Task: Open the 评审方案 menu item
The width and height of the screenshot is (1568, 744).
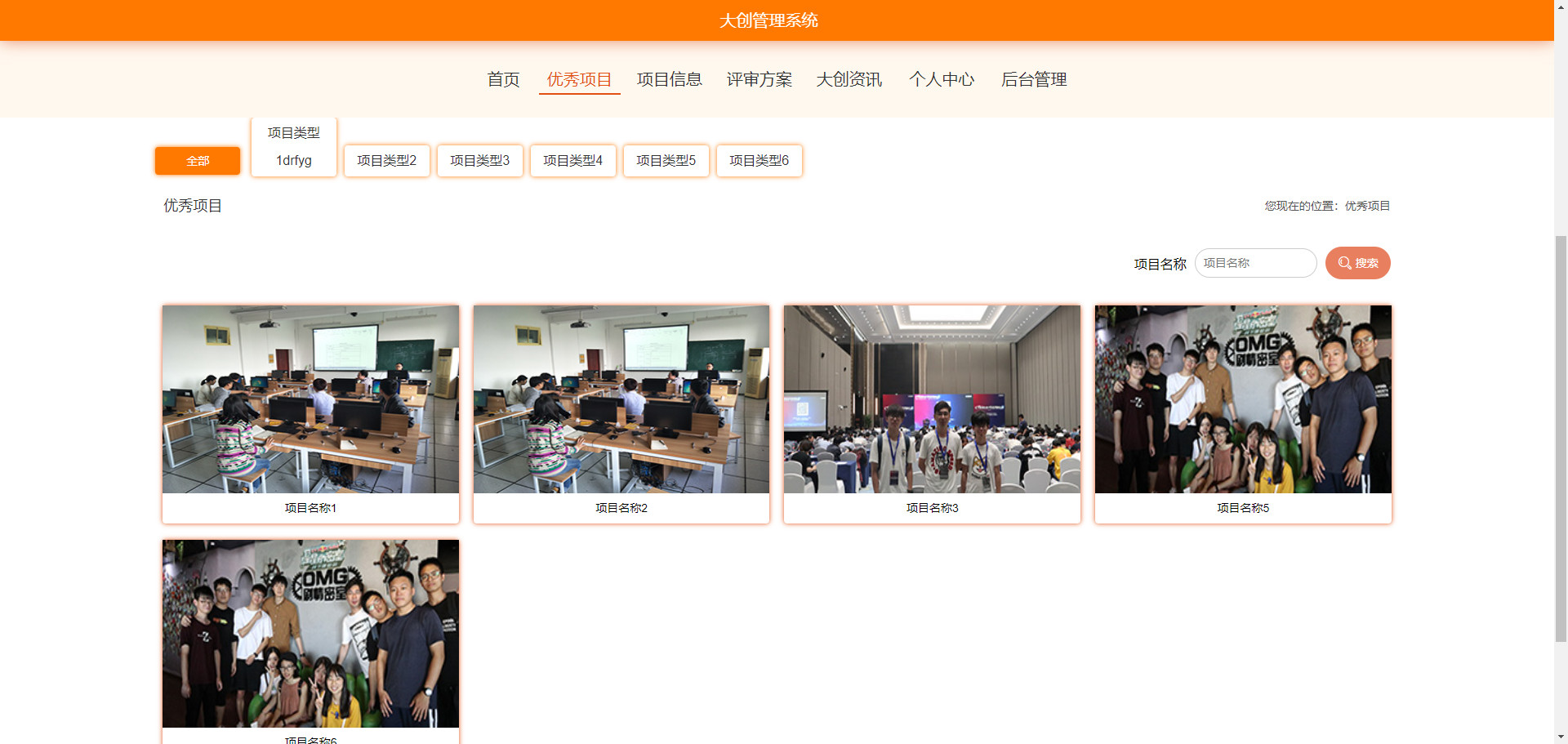Action: 759,79
